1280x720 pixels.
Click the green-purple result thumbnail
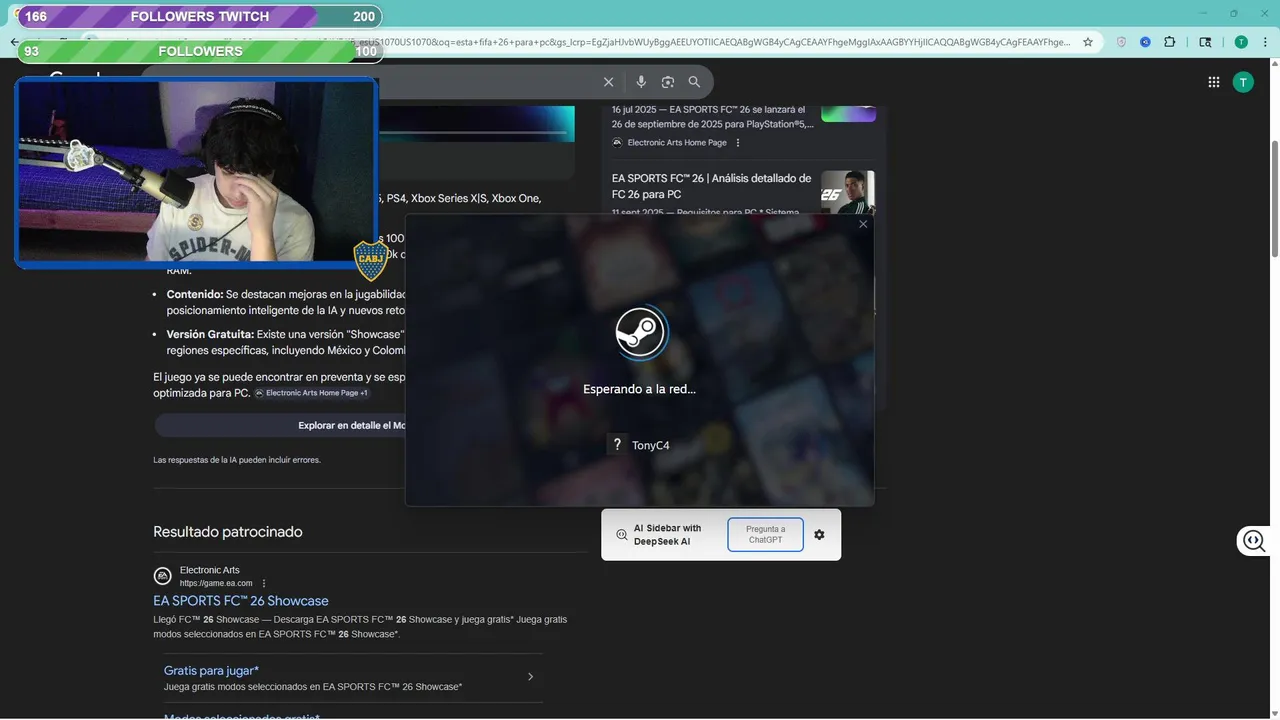(848, 113)
